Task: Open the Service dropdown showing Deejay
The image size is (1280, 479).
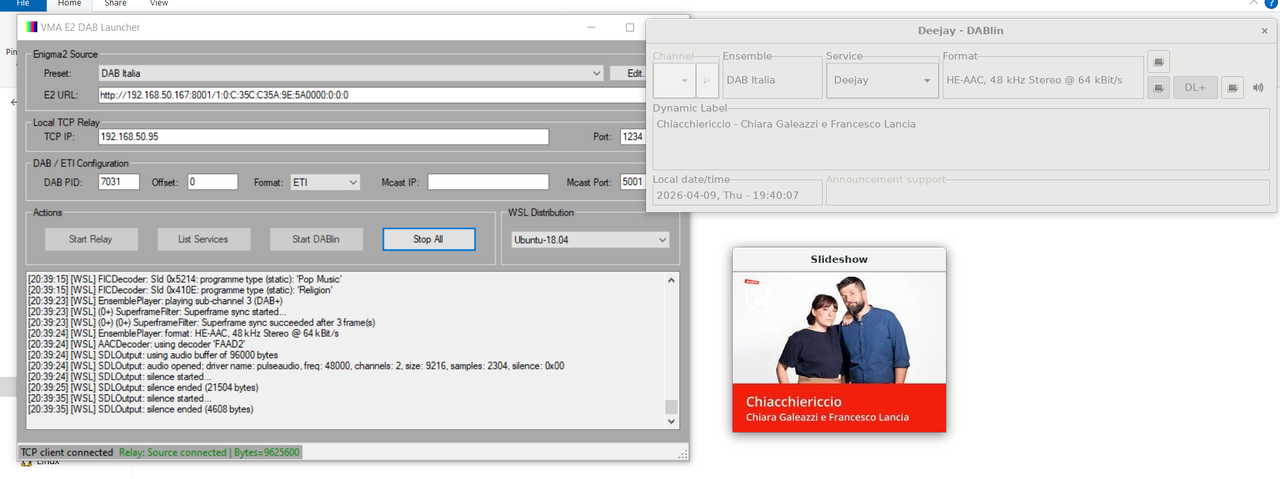Action: (882, 80)
